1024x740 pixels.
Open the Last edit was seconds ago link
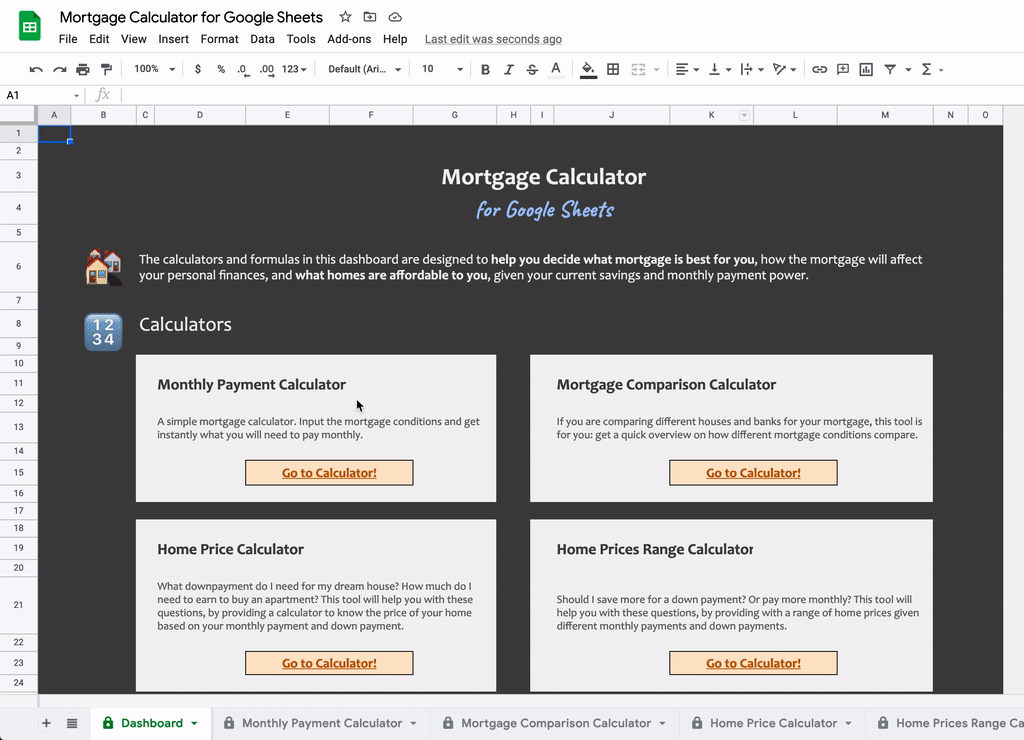[x=493, y=39]
